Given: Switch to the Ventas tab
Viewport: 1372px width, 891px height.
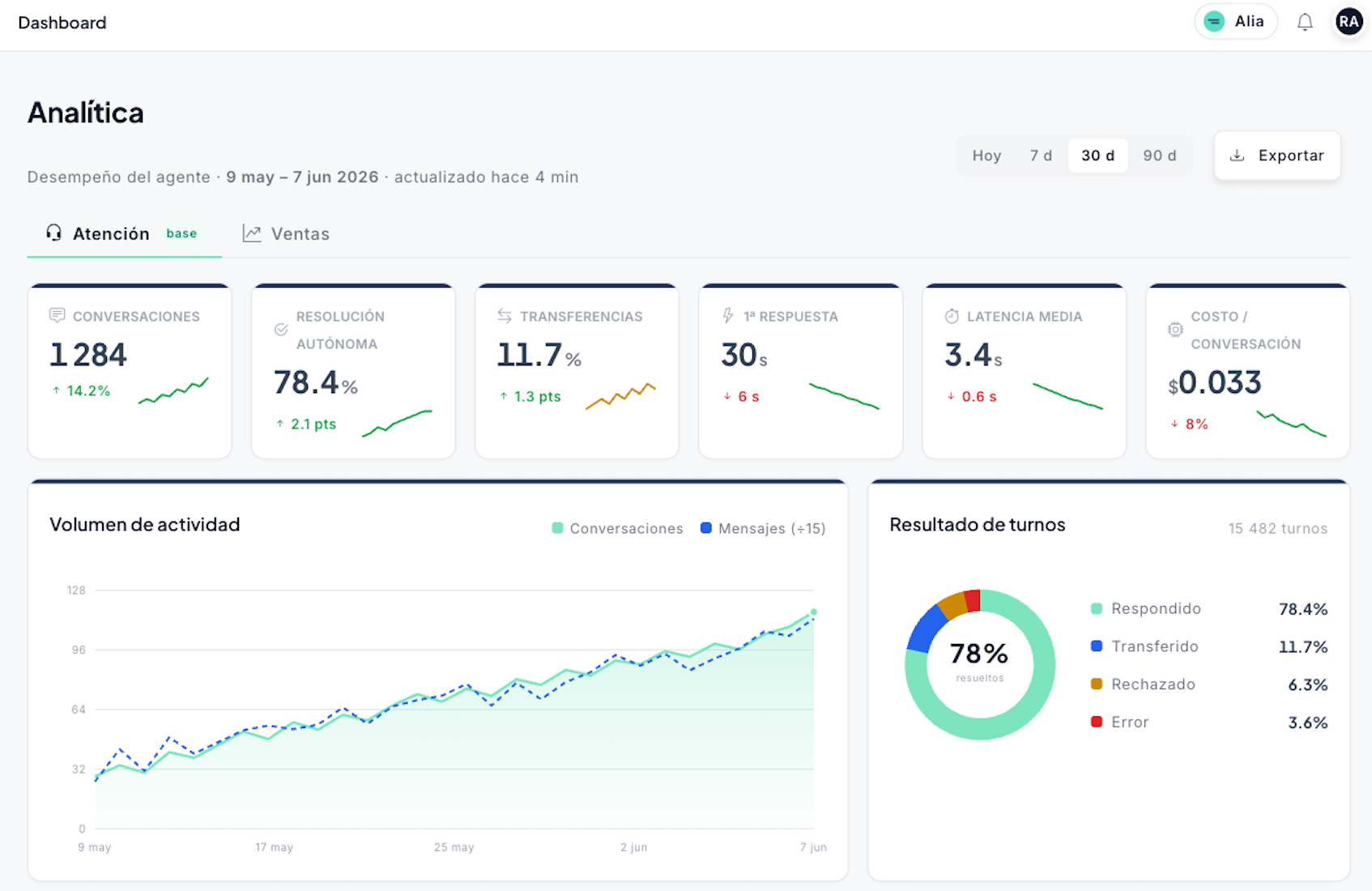Looking at the screenshot, I should (x=286, y=234).
